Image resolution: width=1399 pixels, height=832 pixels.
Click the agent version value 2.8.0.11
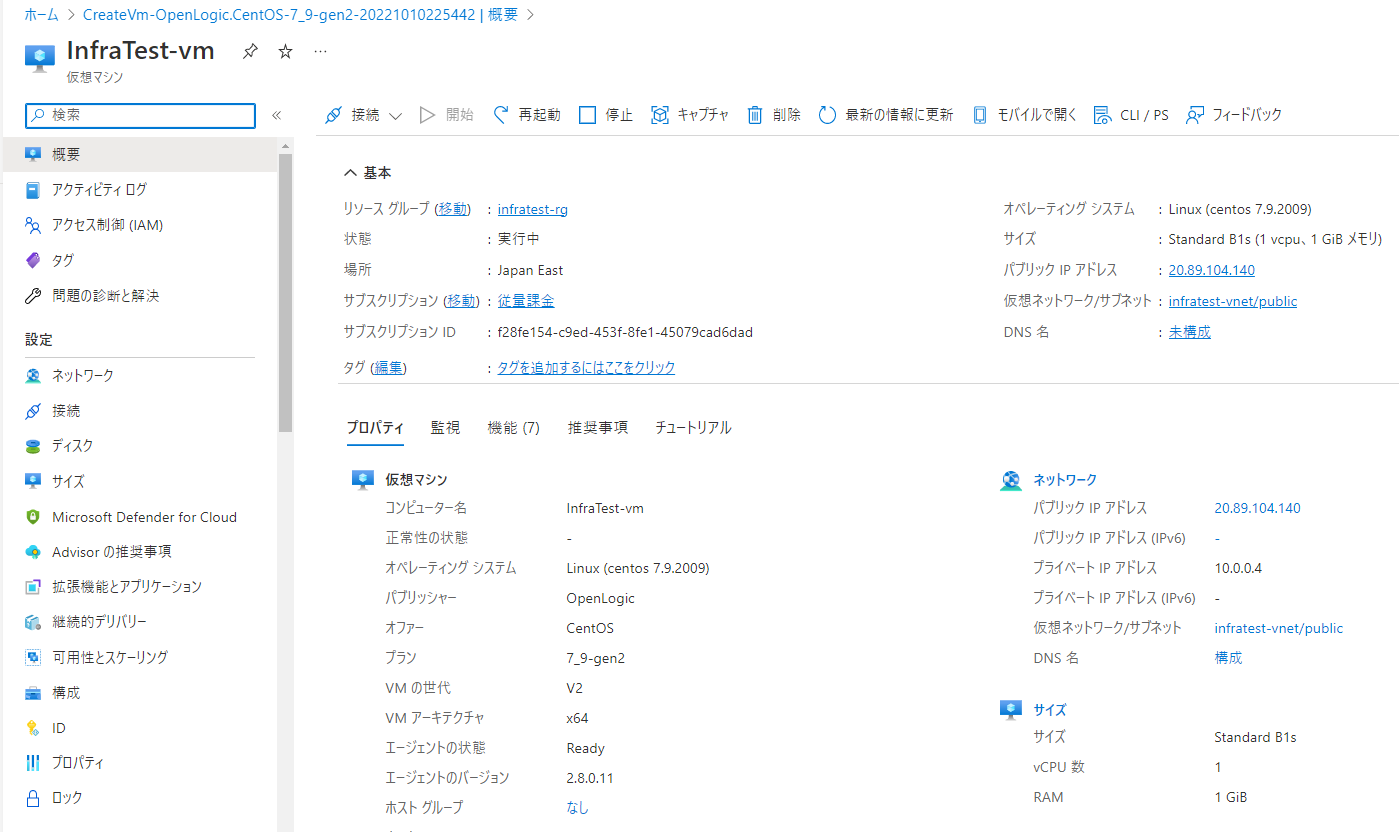tap(590, 777)
